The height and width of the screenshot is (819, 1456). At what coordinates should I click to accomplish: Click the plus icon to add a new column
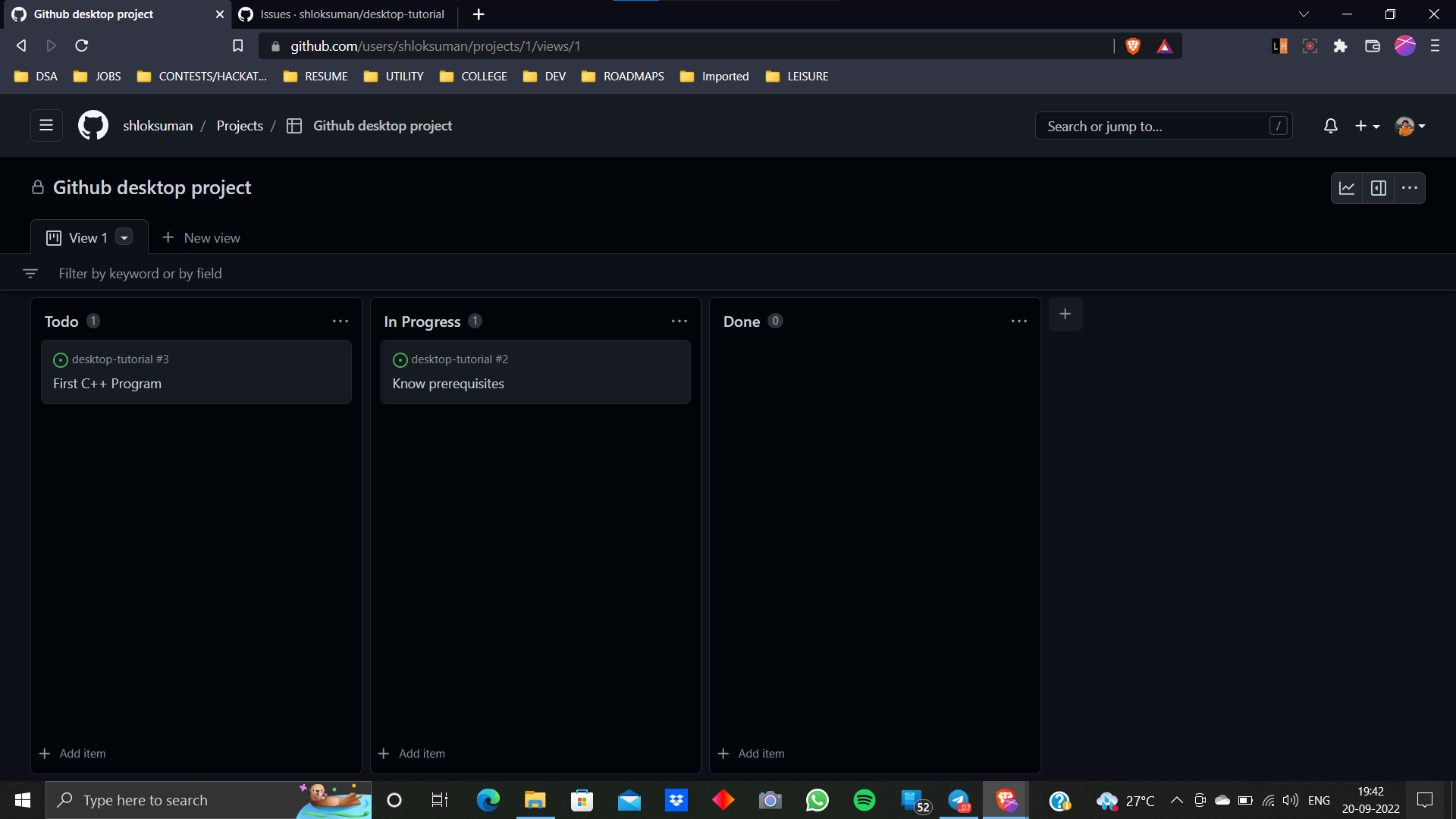1065,313
